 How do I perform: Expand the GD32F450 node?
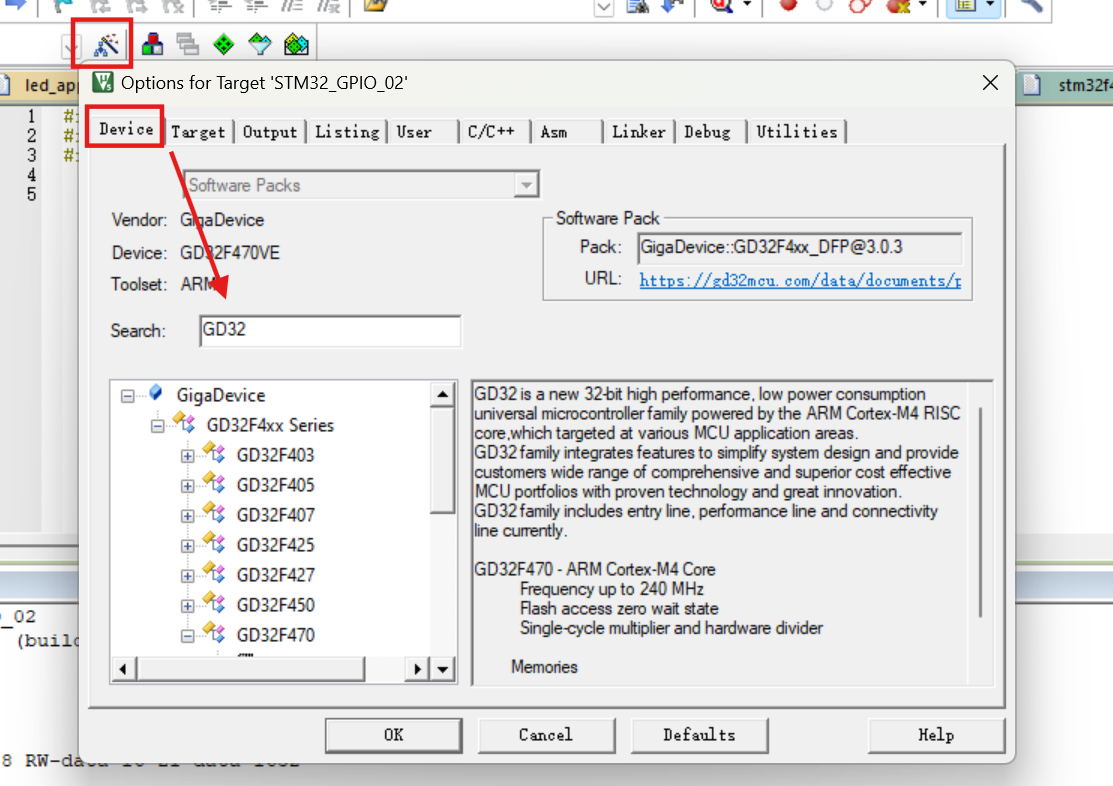click(187, 606)
